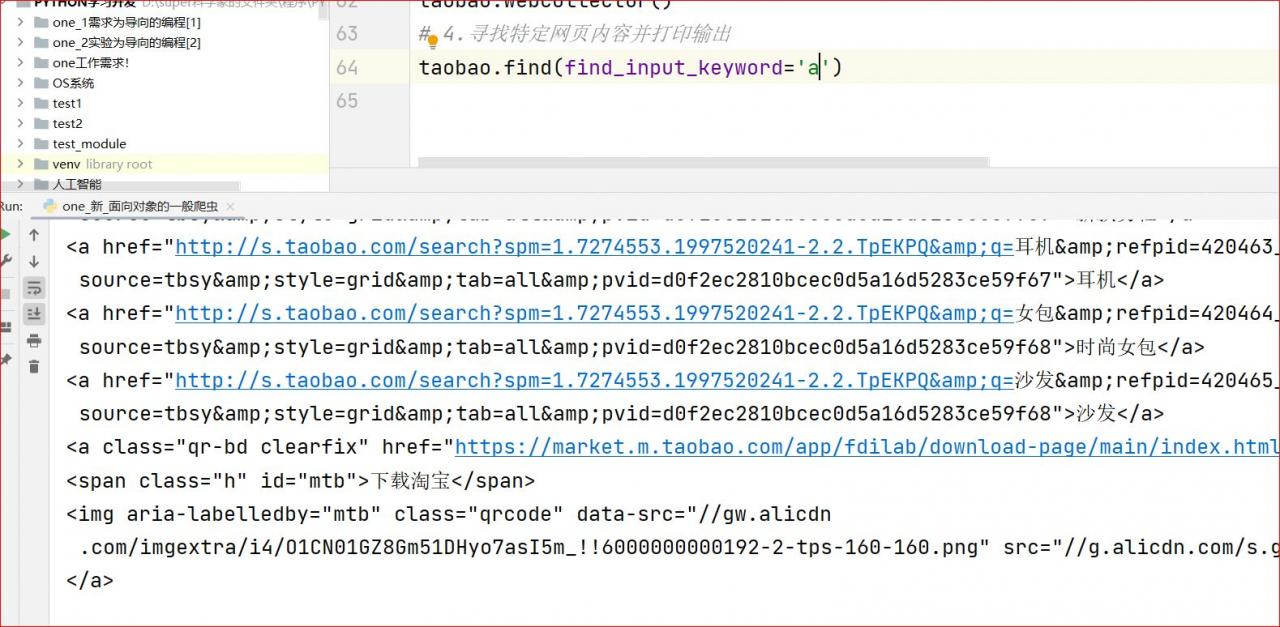This screenshot has height=627, width=1280.
Task: Select the test1 folder name
Action: click(x=67, y=103)
